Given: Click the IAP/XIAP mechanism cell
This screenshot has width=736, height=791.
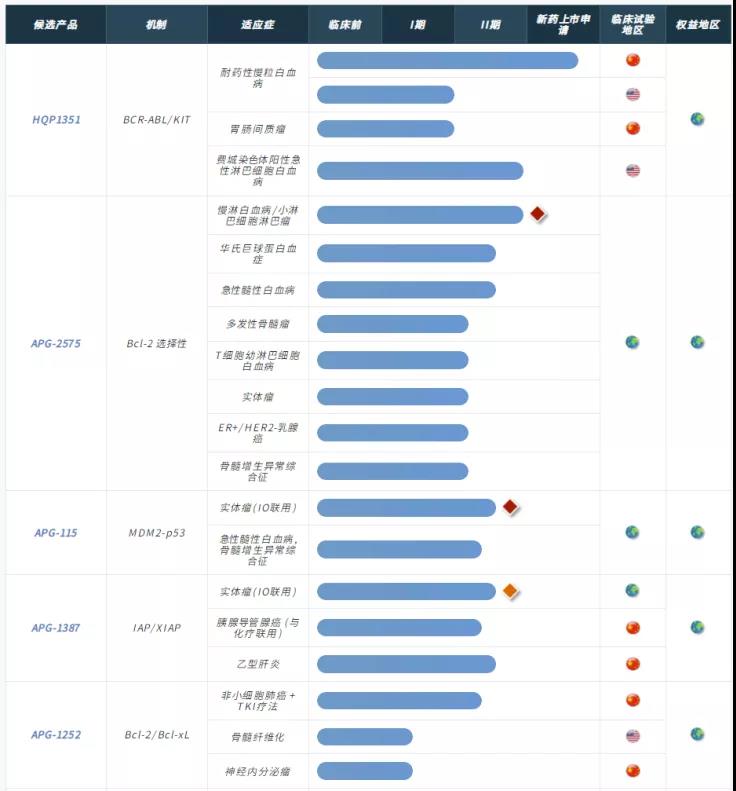Looking at the screenshot, I should (157, 628).
